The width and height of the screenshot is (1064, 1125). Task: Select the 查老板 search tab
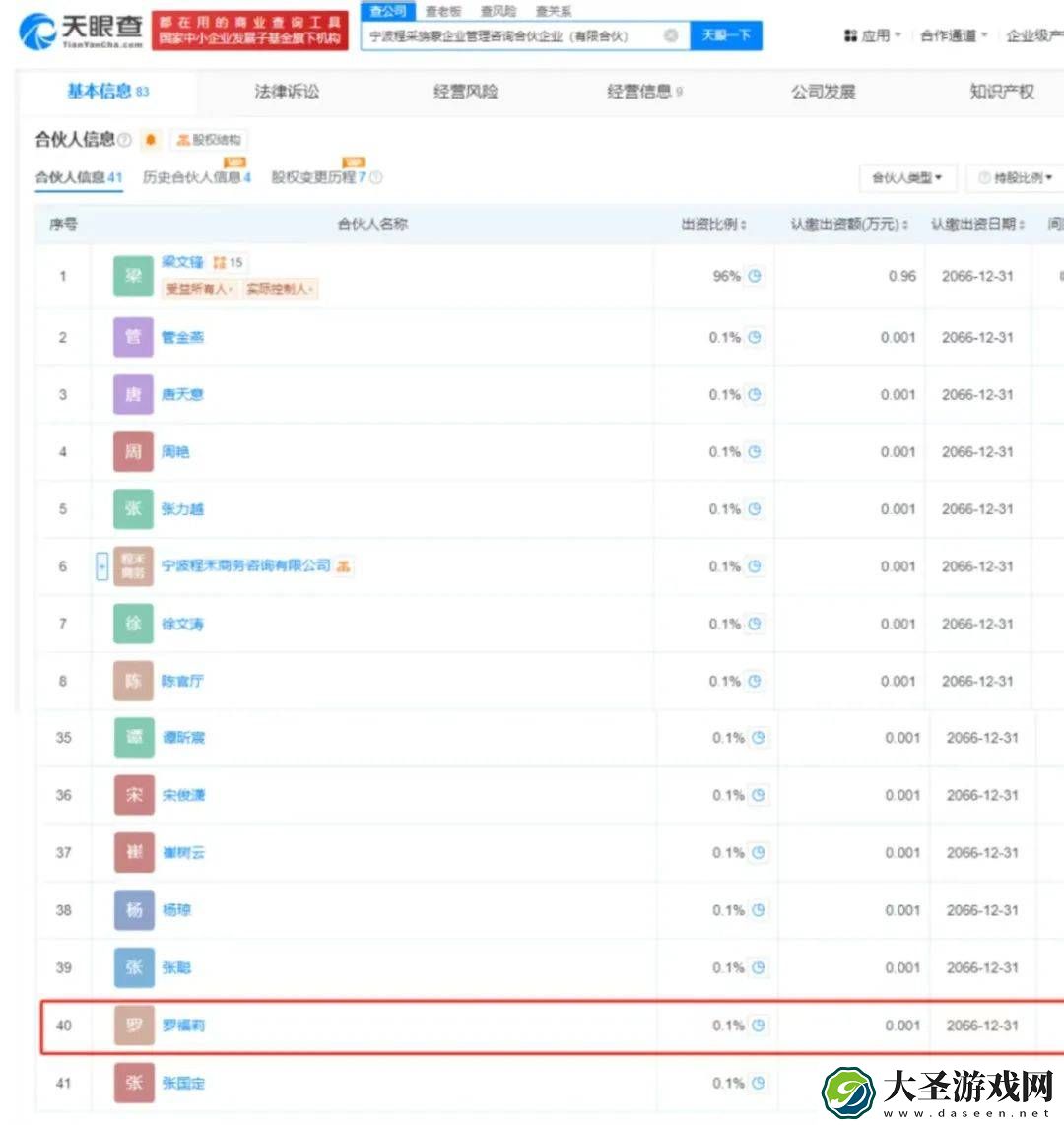(443, 11)
